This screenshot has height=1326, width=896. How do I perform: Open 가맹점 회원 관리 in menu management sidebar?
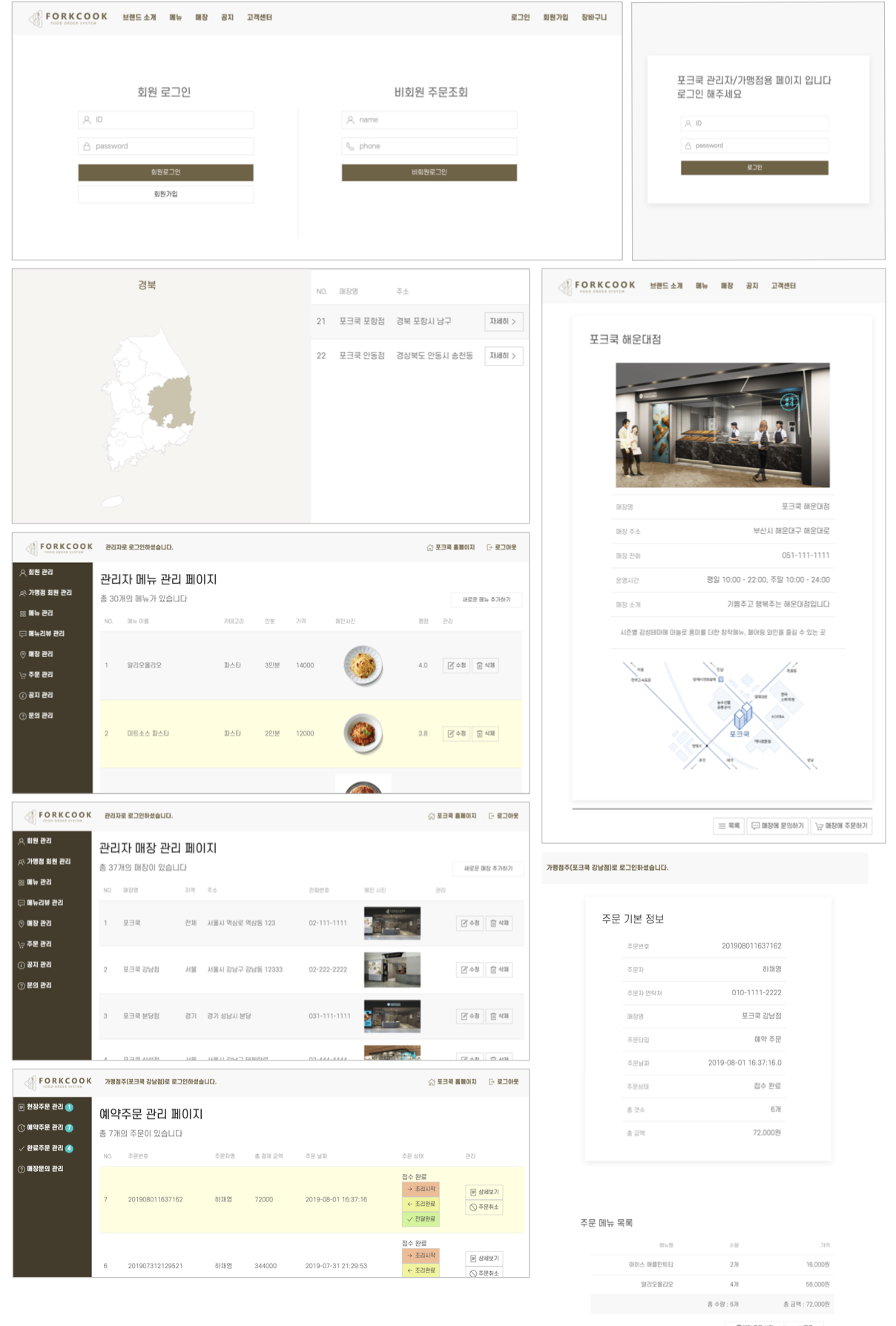point(45,593)
